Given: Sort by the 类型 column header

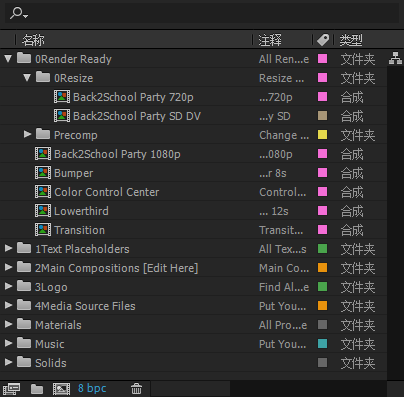Looking at the screenshot, I should (351, 40).
